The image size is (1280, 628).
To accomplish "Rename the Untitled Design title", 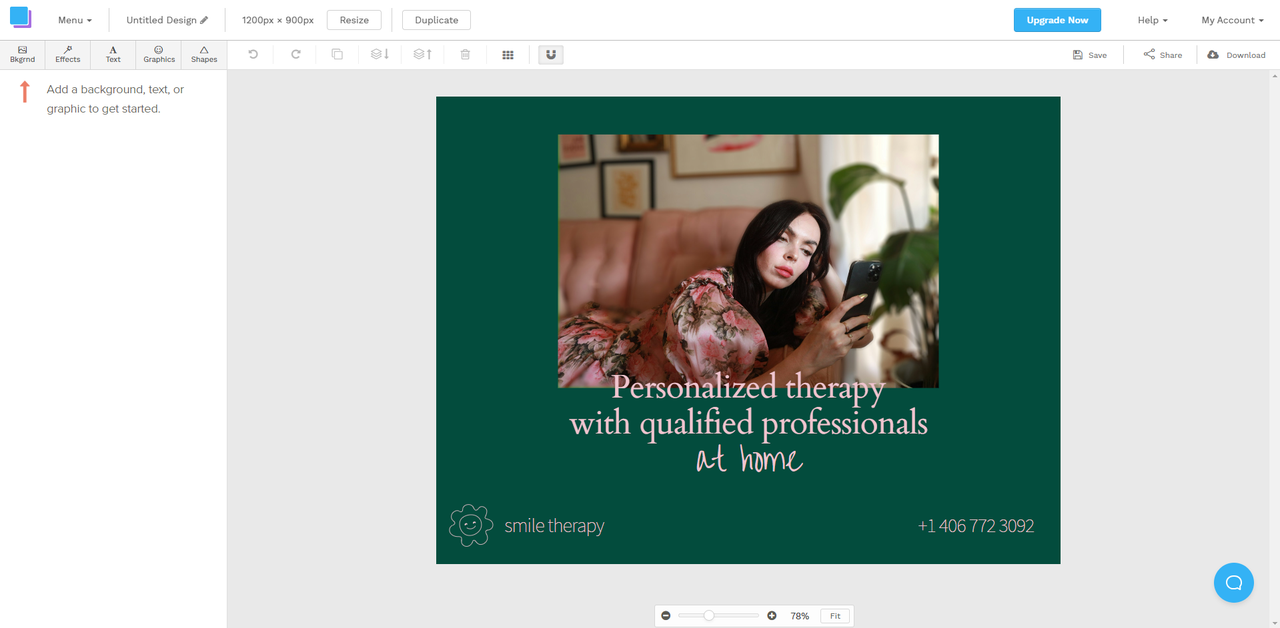I will click(x=167, y=20).
